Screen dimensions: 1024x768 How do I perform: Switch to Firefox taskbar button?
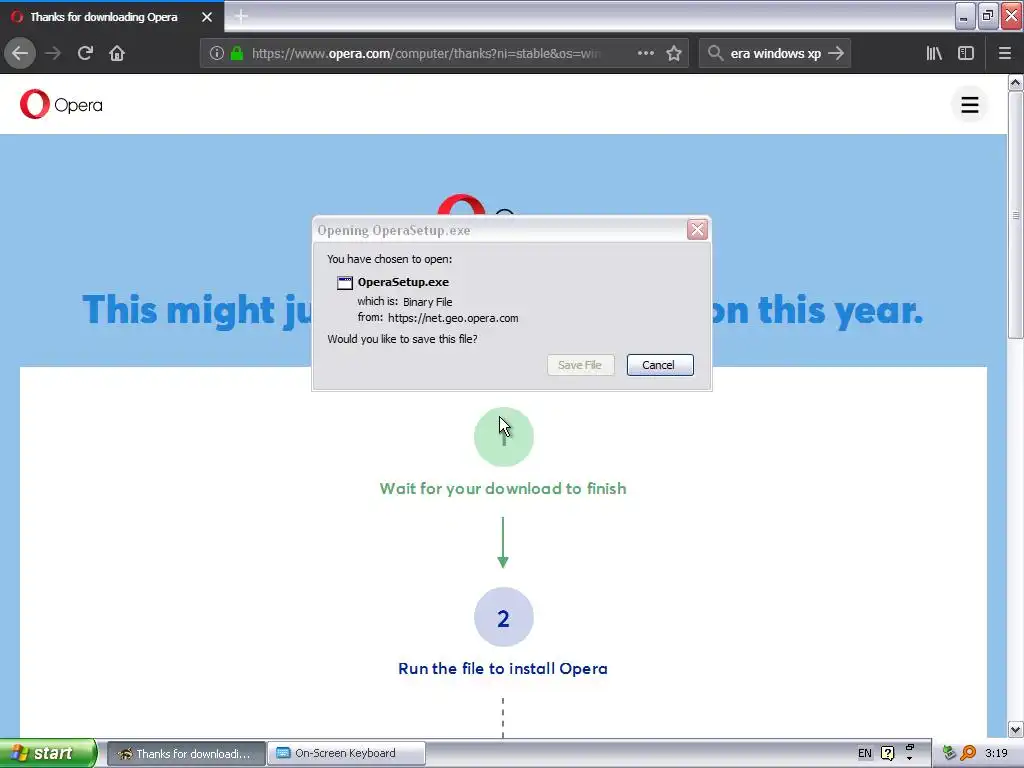tap(186, 754)
